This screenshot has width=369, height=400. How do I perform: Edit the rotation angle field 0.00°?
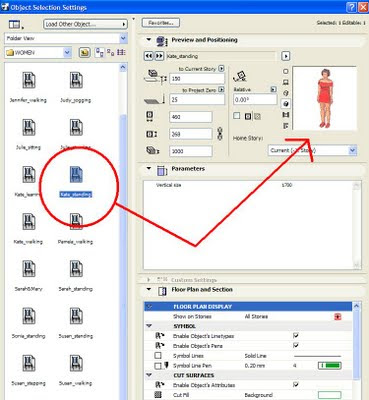tap(255, 99)
